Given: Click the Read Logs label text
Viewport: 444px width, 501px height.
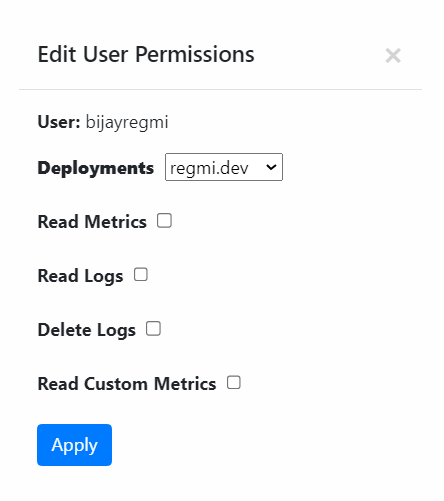Looking at the screenshot, I should click(x=80, y=276).
